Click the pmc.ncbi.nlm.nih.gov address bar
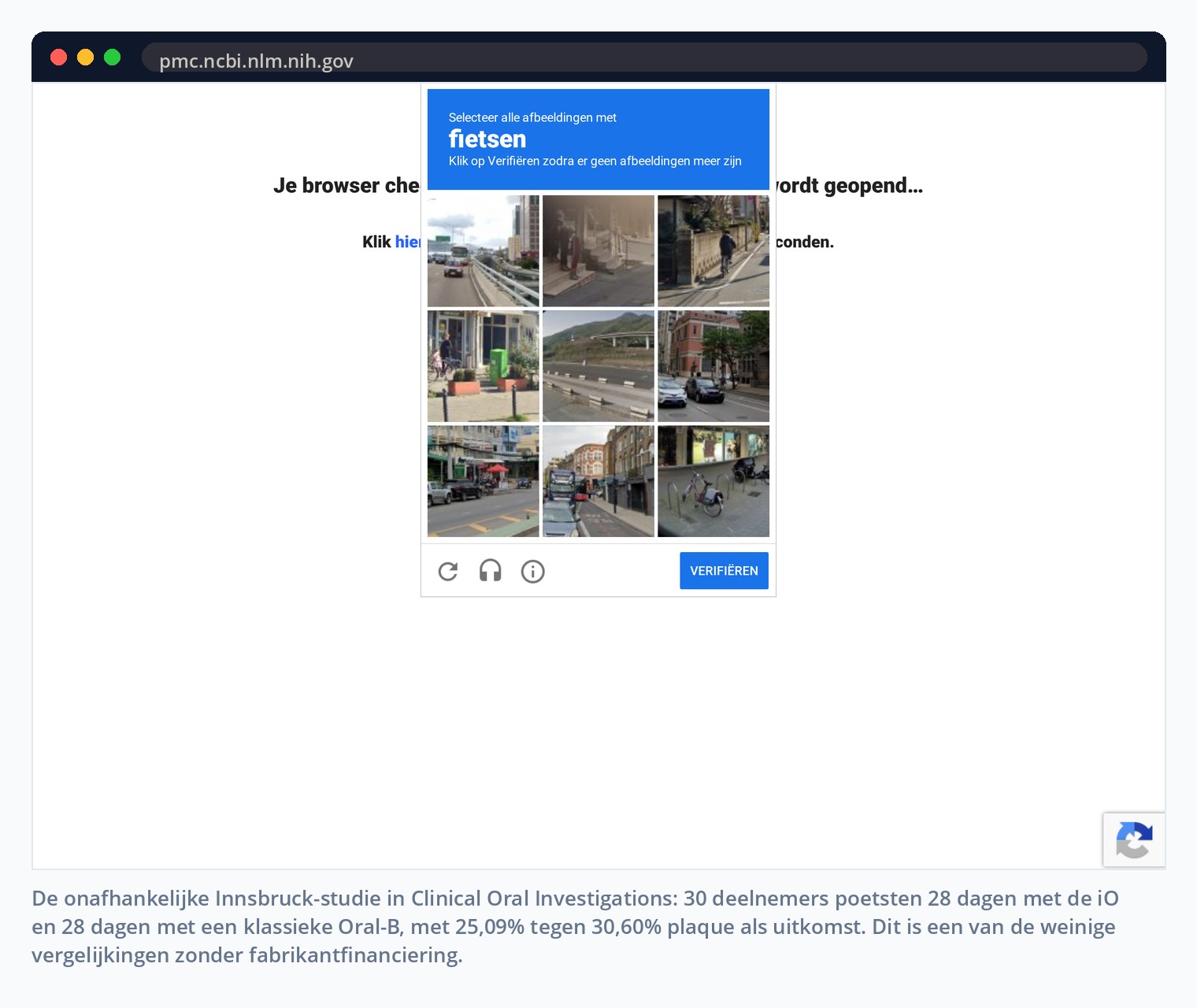The height and width of the screenshot is (1008, 1197). pos(644,57)
